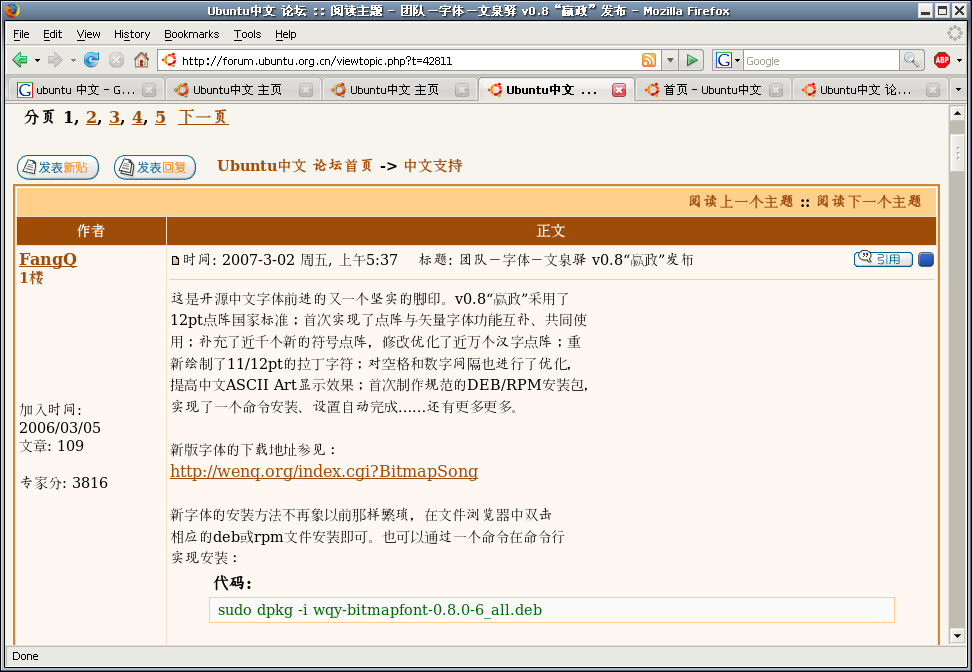Open the Bookmarks menu

(192, 34)
